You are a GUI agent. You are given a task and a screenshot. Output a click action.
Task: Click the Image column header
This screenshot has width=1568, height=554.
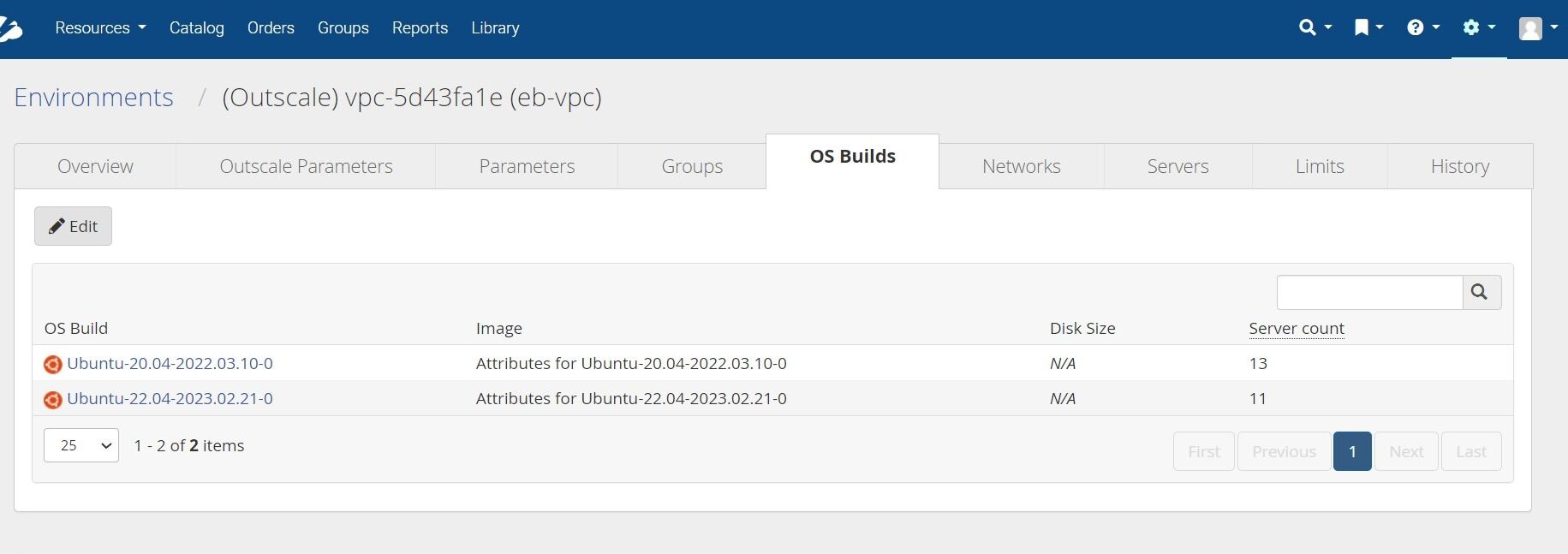[499, 329]
